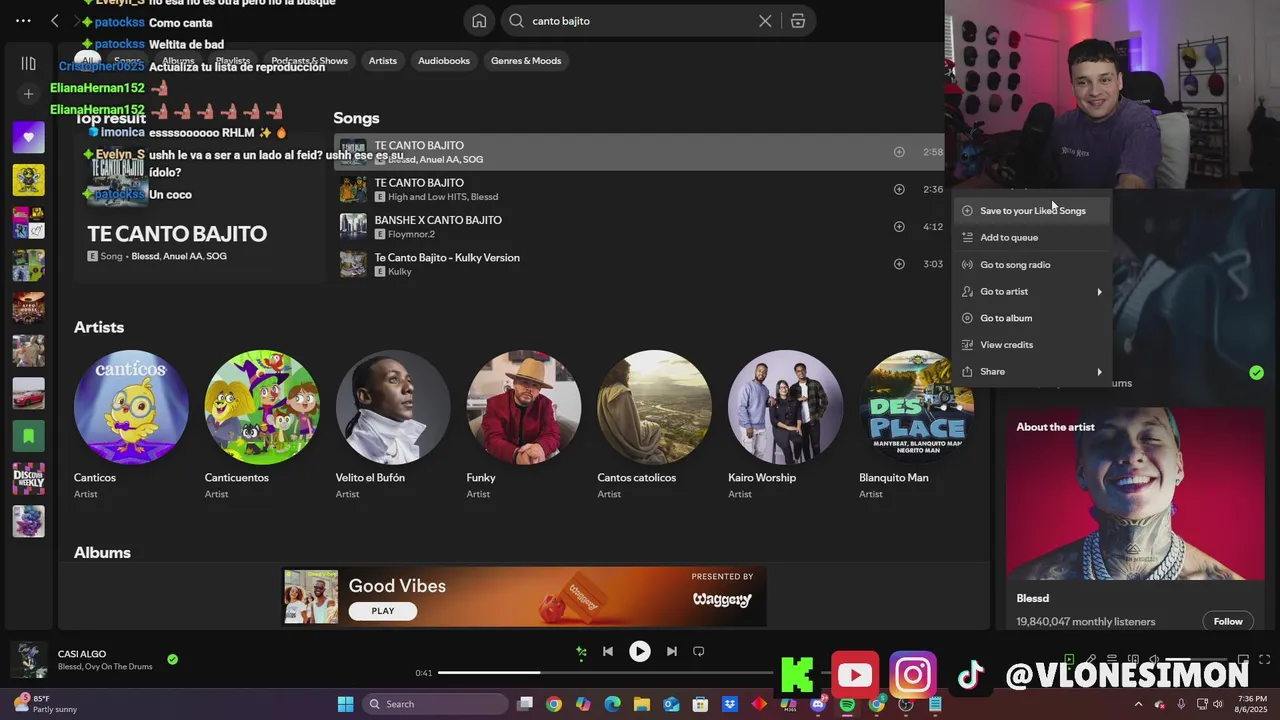Add Kulky Version song to Liked Songs
The width and height of the screenshot is (1280, 720).
(899, 264)
